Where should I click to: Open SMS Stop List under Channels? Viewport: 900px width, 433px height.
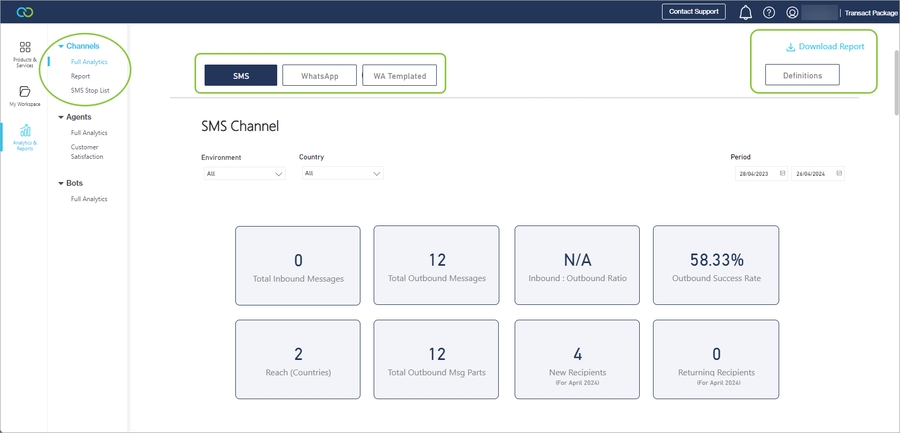(90, 91)
